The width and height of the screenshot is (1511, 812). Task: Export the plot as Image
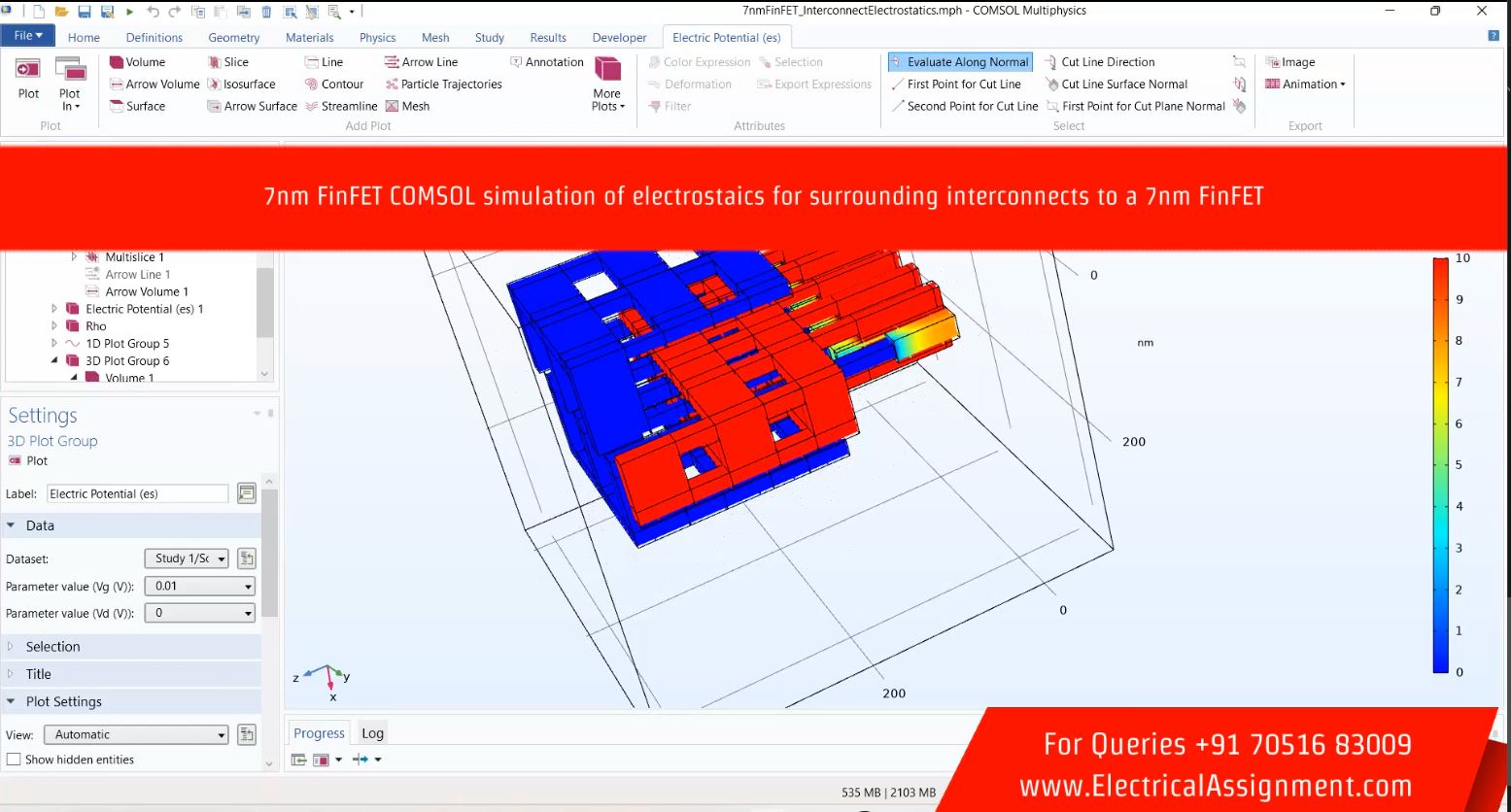tap(1290, 62)
